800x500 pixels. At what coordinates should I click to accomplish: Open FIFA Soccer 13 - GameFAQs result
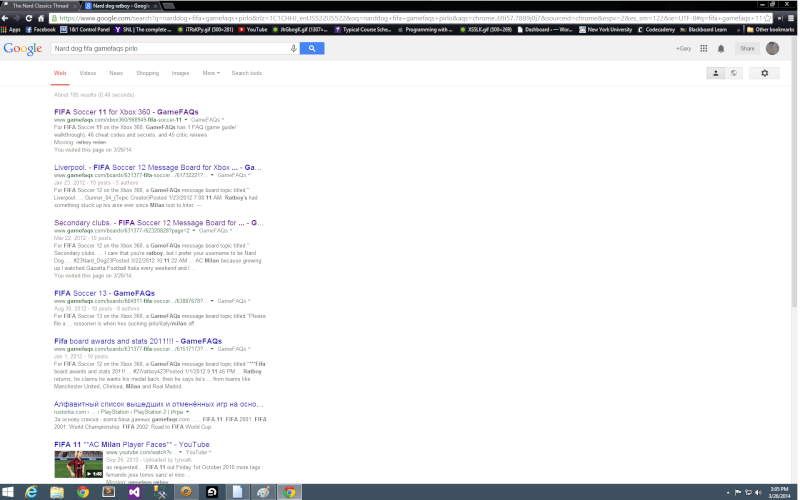[104, 293]
